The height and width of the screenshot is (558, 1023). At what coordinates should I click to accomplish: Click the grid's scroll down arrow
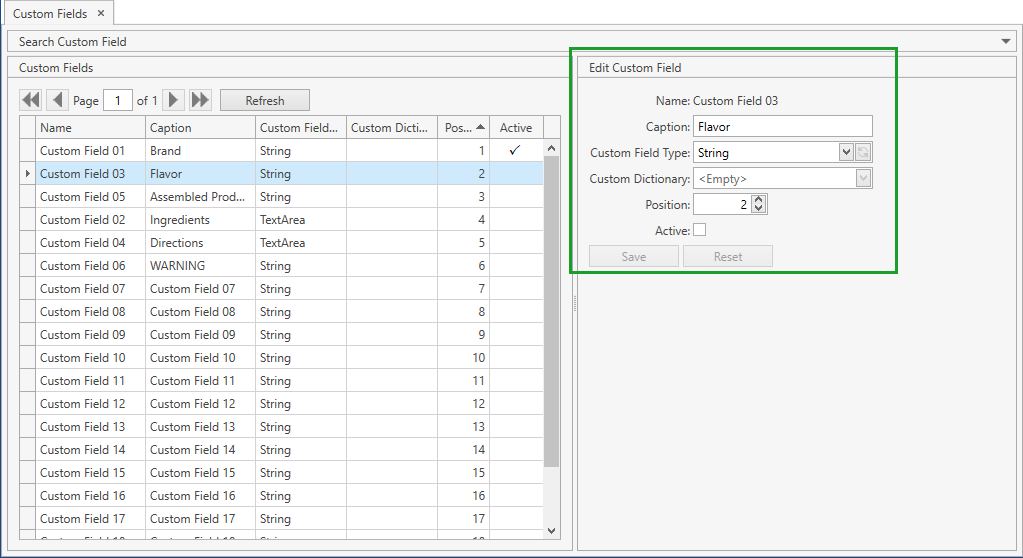click(x=551, y=530)
